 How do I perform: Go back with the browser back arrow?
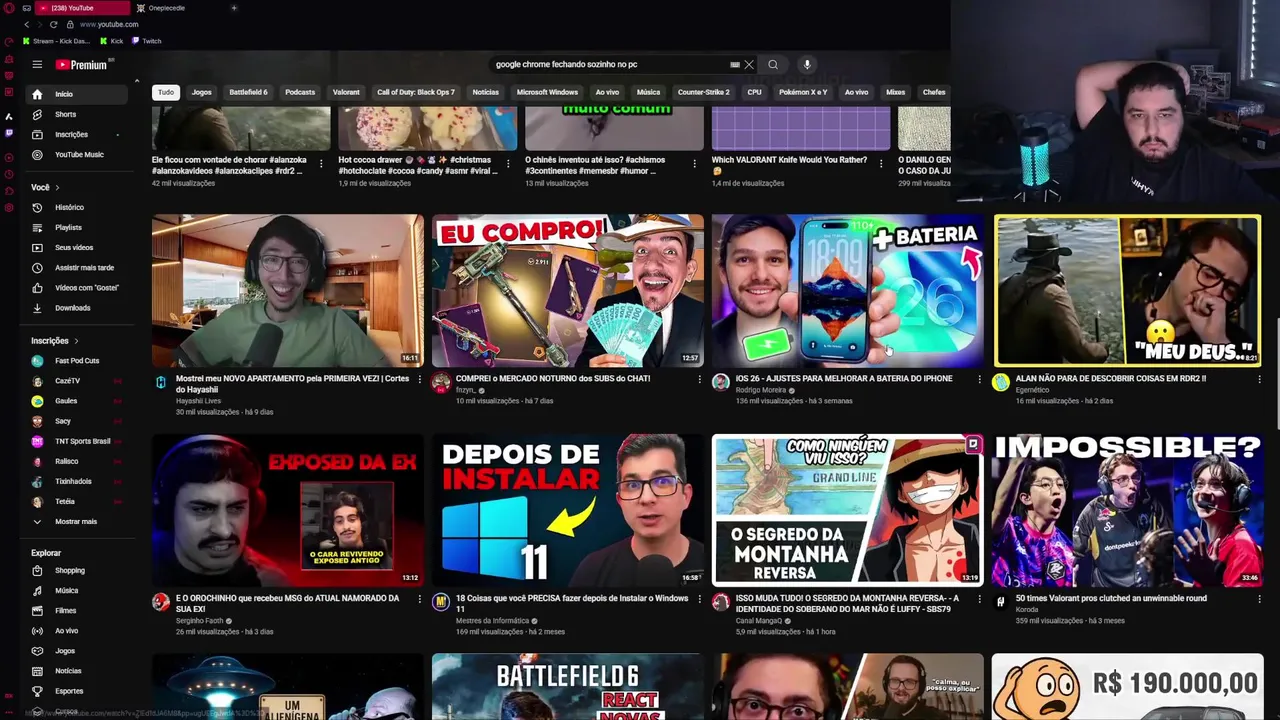26,24
